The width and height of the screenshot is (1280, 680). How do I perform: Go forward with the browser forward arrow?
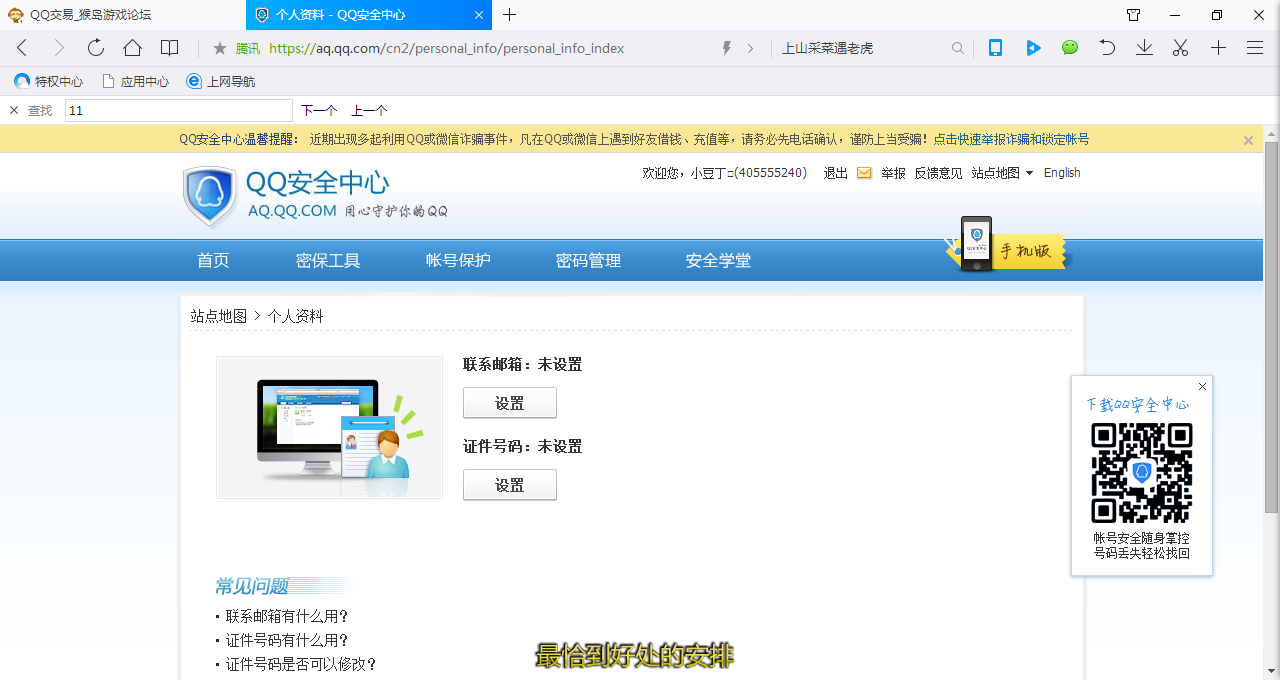59,48
